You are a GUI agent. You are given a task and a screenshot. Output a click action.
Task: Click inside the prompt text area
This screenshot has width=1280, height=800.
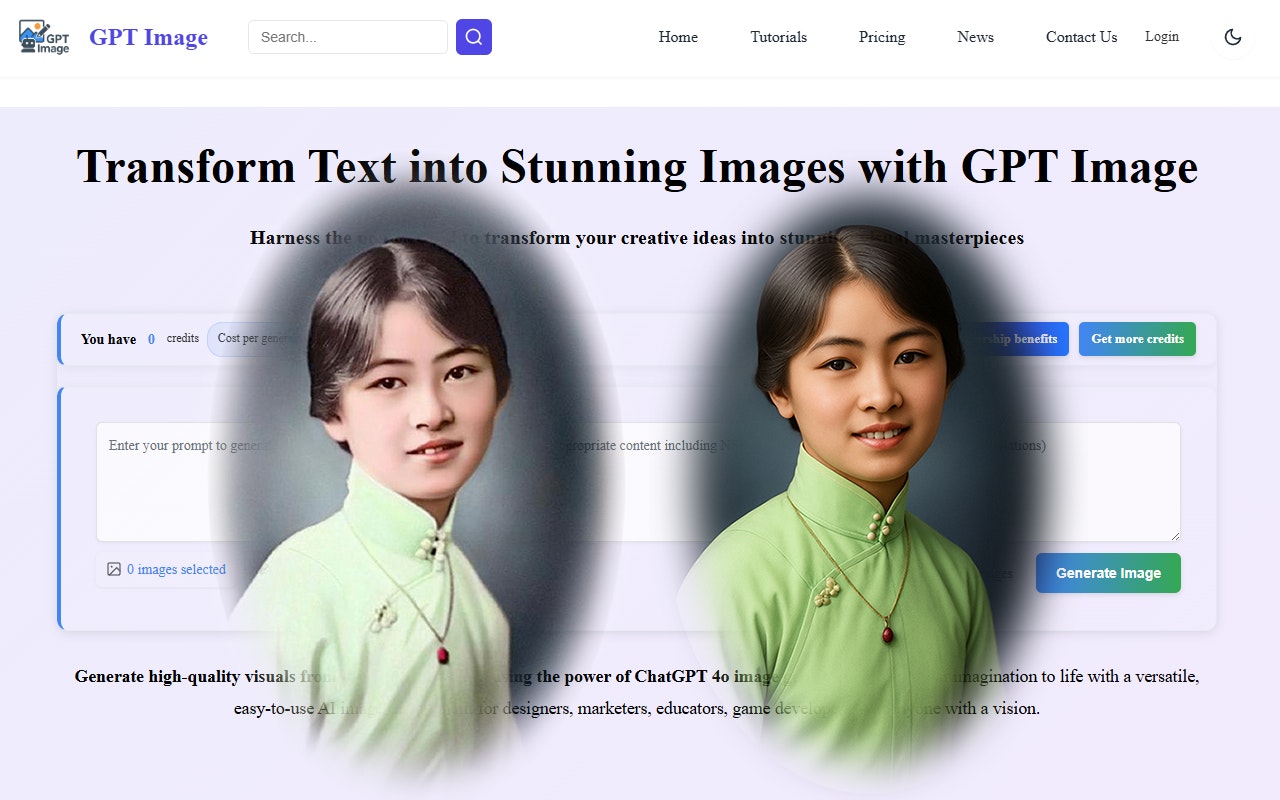coord(638,482)
